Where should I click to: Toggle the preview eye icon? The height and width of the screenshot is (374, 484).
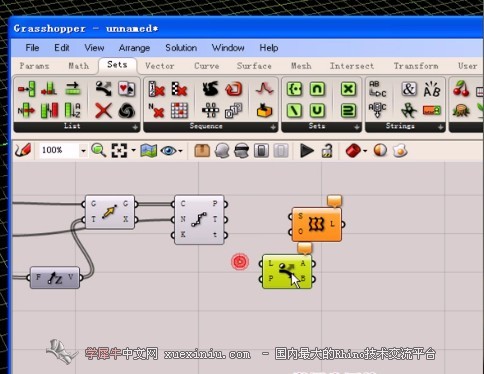click(169, 151)
